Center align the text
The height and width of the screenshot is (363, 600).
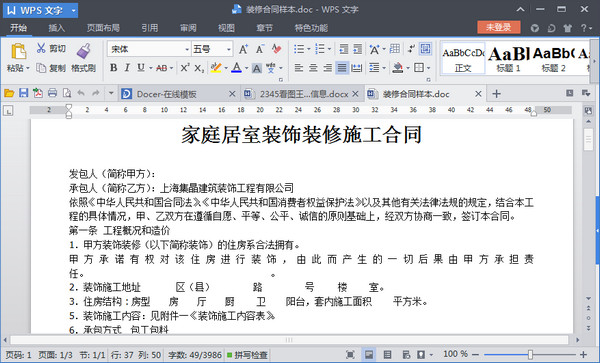[313, 68]
